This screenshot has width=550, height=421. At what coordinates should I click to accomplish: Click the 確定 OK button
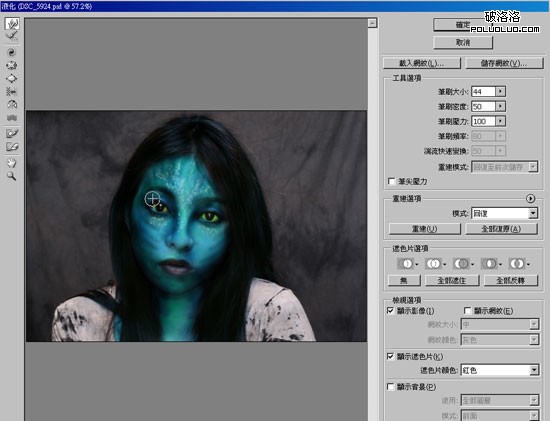[x=463, y=25]
